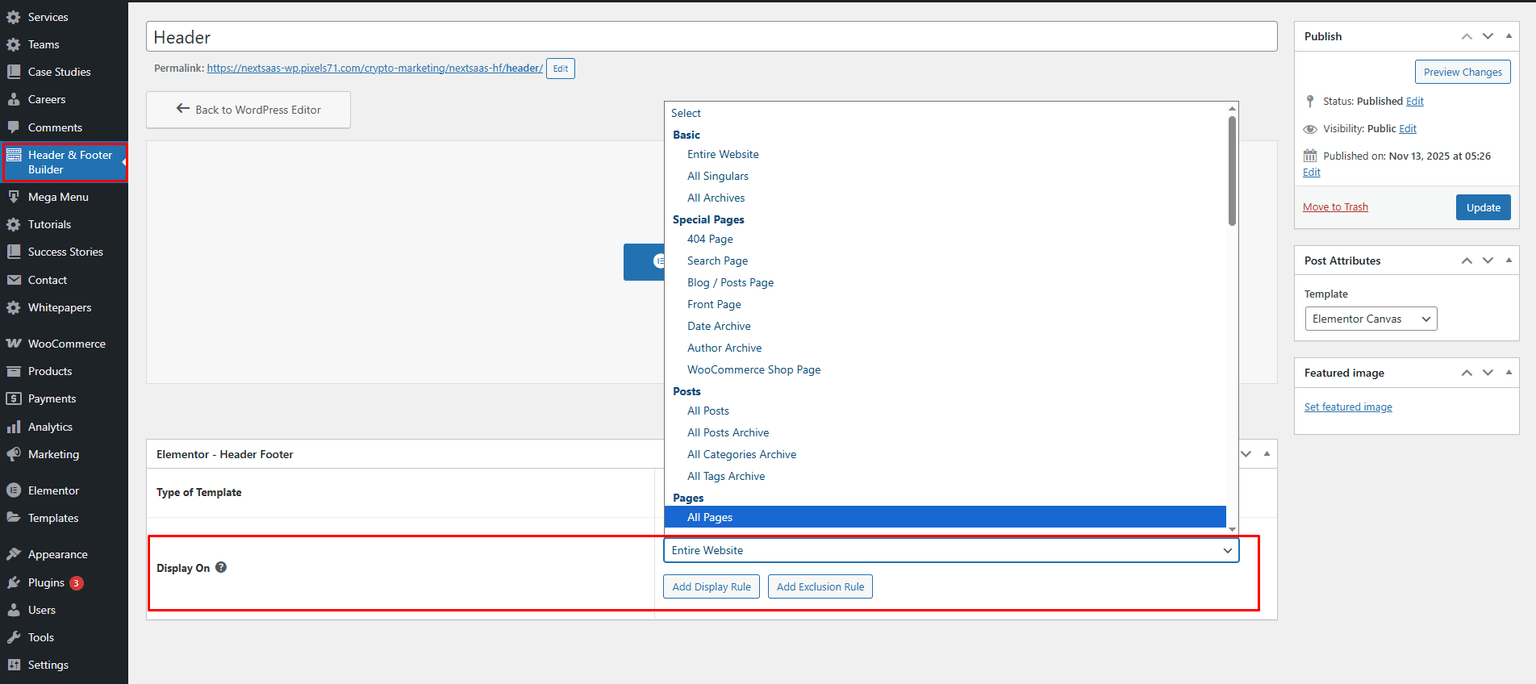Open Header & Footer Builder menu item
The width and height of the screenshot is (1536, 684).
coord(64,161)
